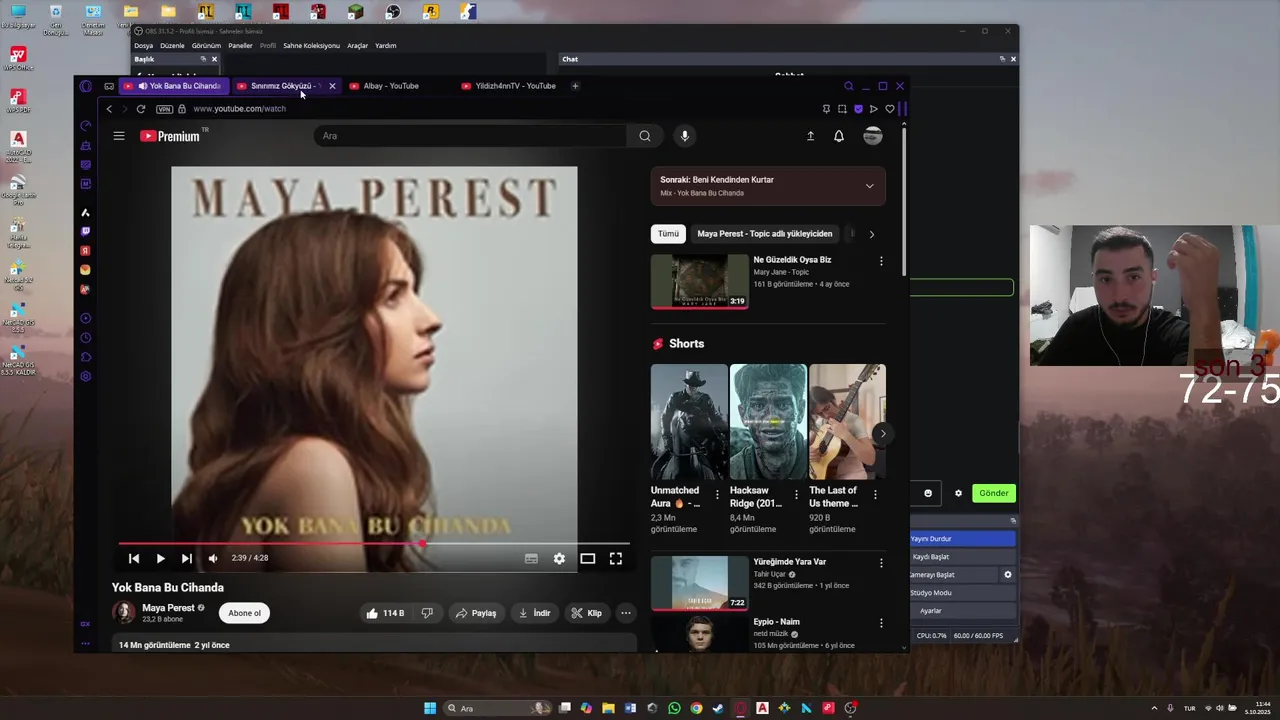Viewport: 1280px width, 720px height.
Task: Select the Tümü filter chip
Action: (668, 234)
